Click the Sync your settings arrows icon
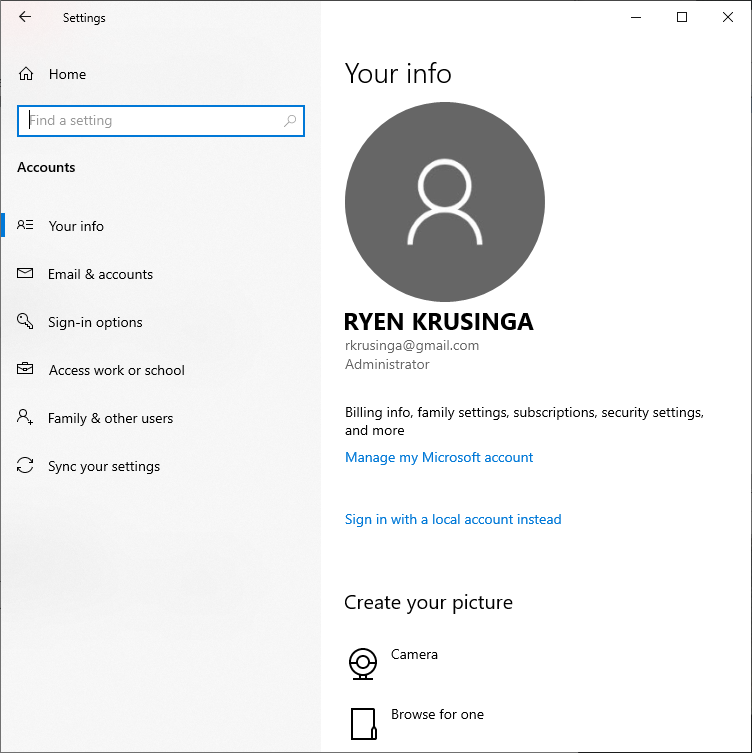The width and height of the screenshot is (752, 753). point(25,465)
